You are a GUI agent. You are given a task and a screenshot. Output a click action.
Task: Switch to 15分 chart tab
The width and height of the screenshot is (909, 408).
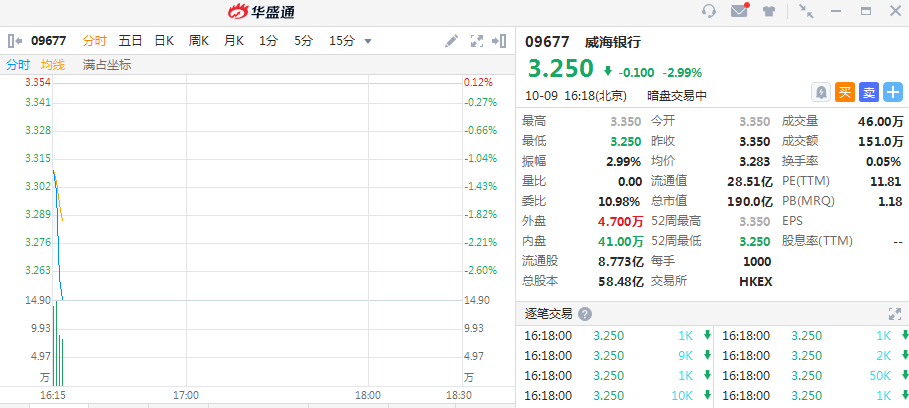point(342,41)
